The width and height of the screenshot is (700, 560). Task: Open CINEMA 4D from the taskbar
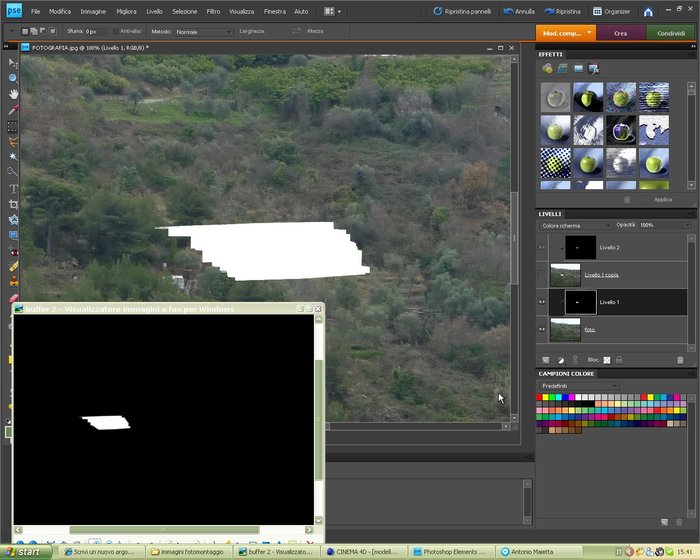(362, 552)
